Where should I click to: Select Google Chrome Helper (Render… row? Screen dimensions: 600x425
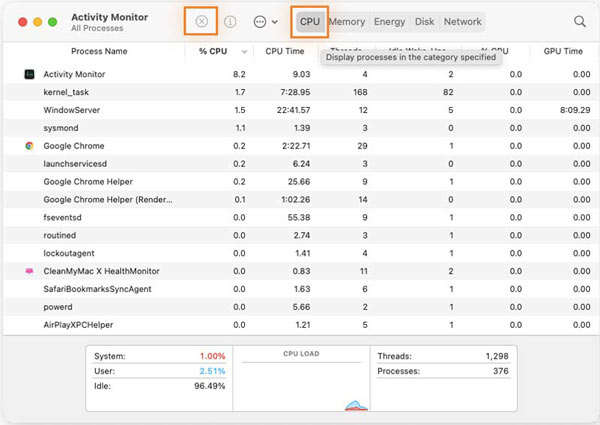point(300,200)
